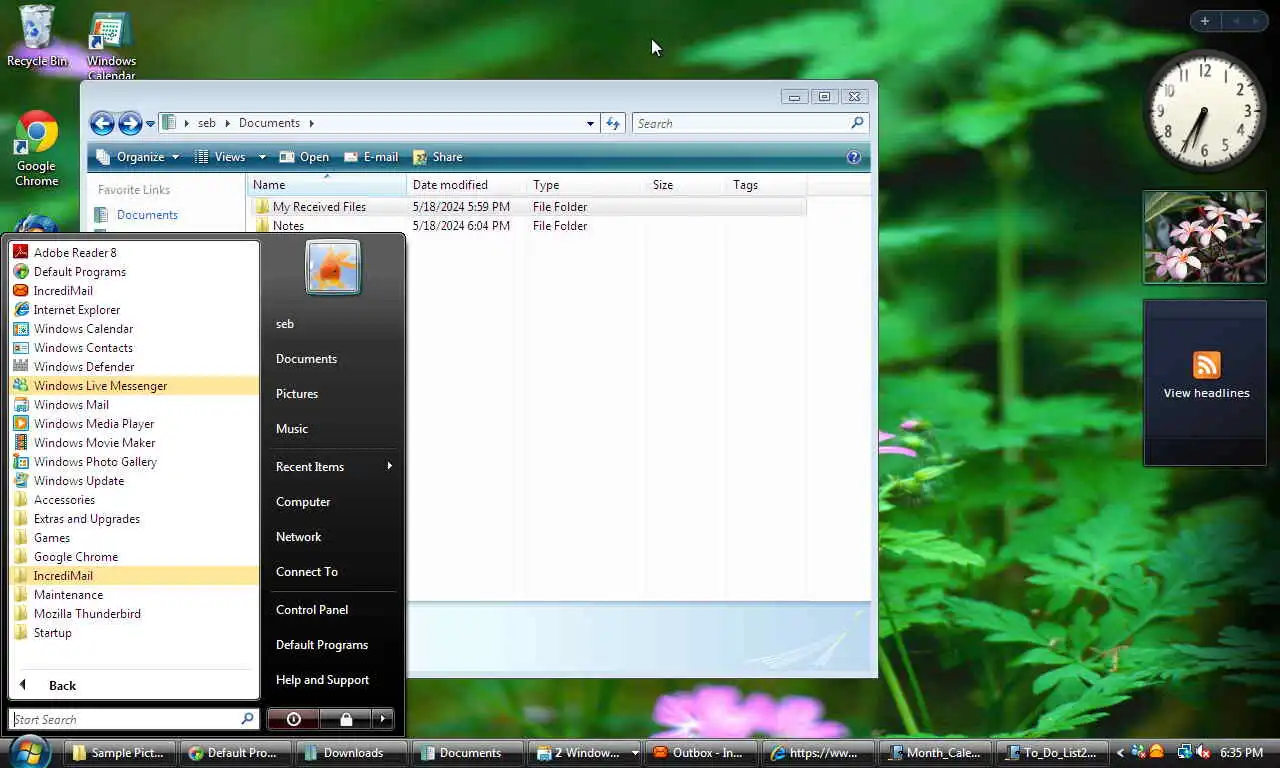The height and width of the screenshot is (768, 1280).
Task: Sort files by the Type column
Action: [587, 185]
